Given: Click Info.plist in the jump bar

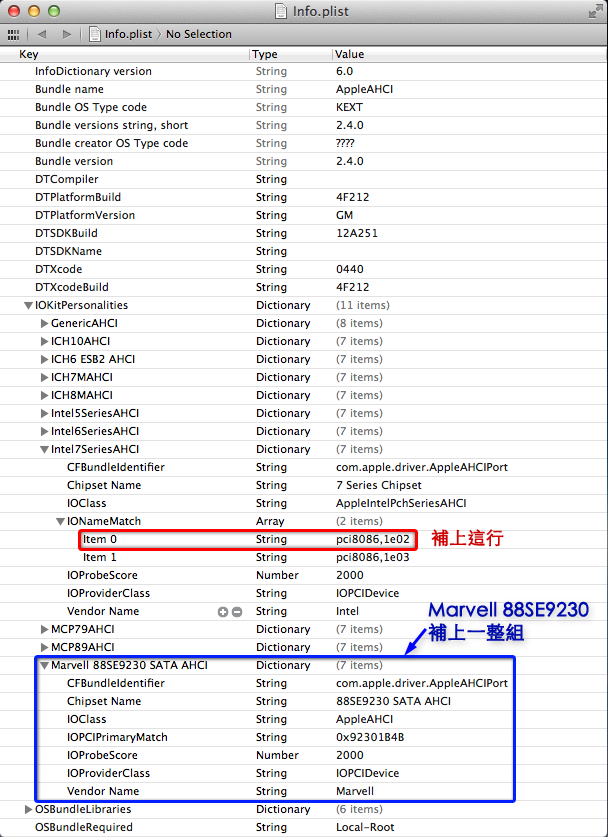Looking at the screenshot, I should point(128,34).
